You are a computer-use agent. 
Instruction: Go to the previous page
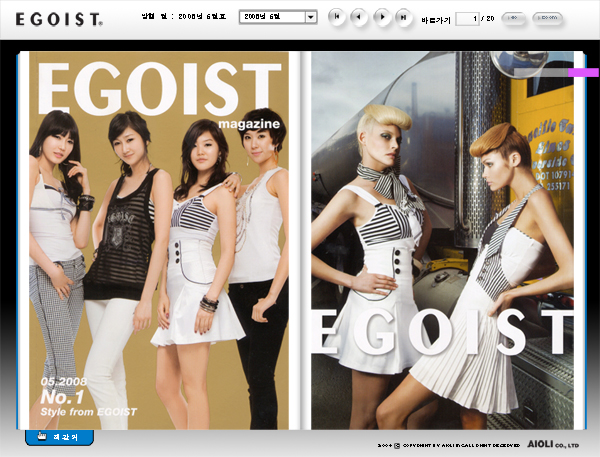click(x=359, y=17)
